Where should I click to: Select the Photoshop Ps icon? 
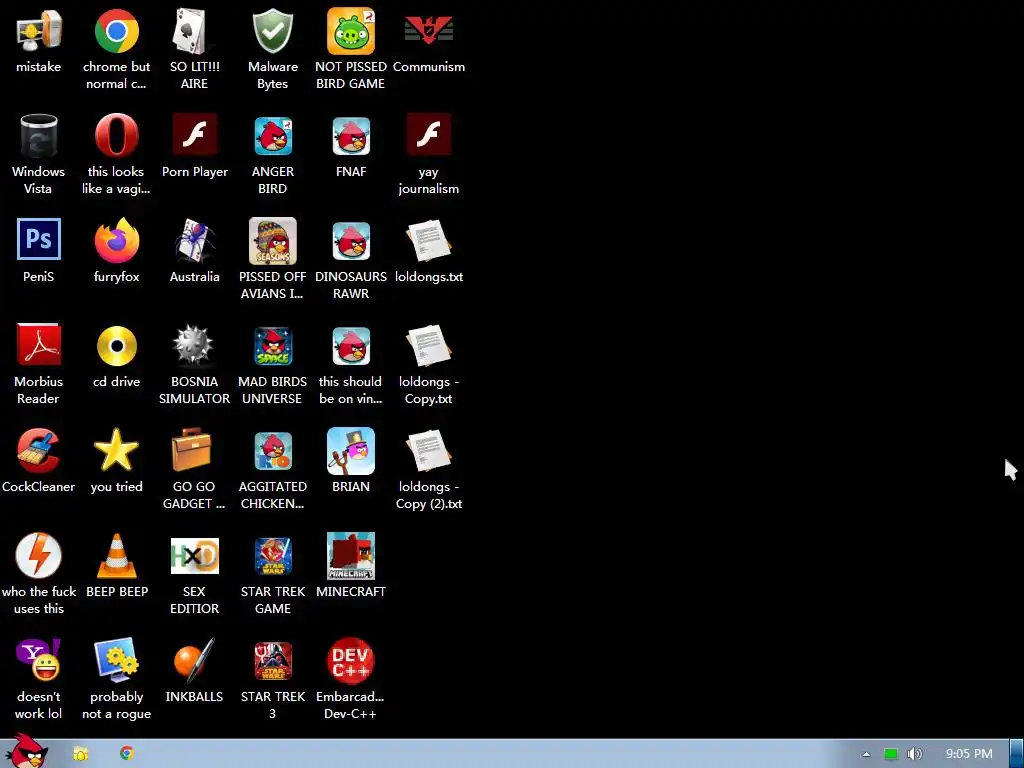click(x=39, y=239)
